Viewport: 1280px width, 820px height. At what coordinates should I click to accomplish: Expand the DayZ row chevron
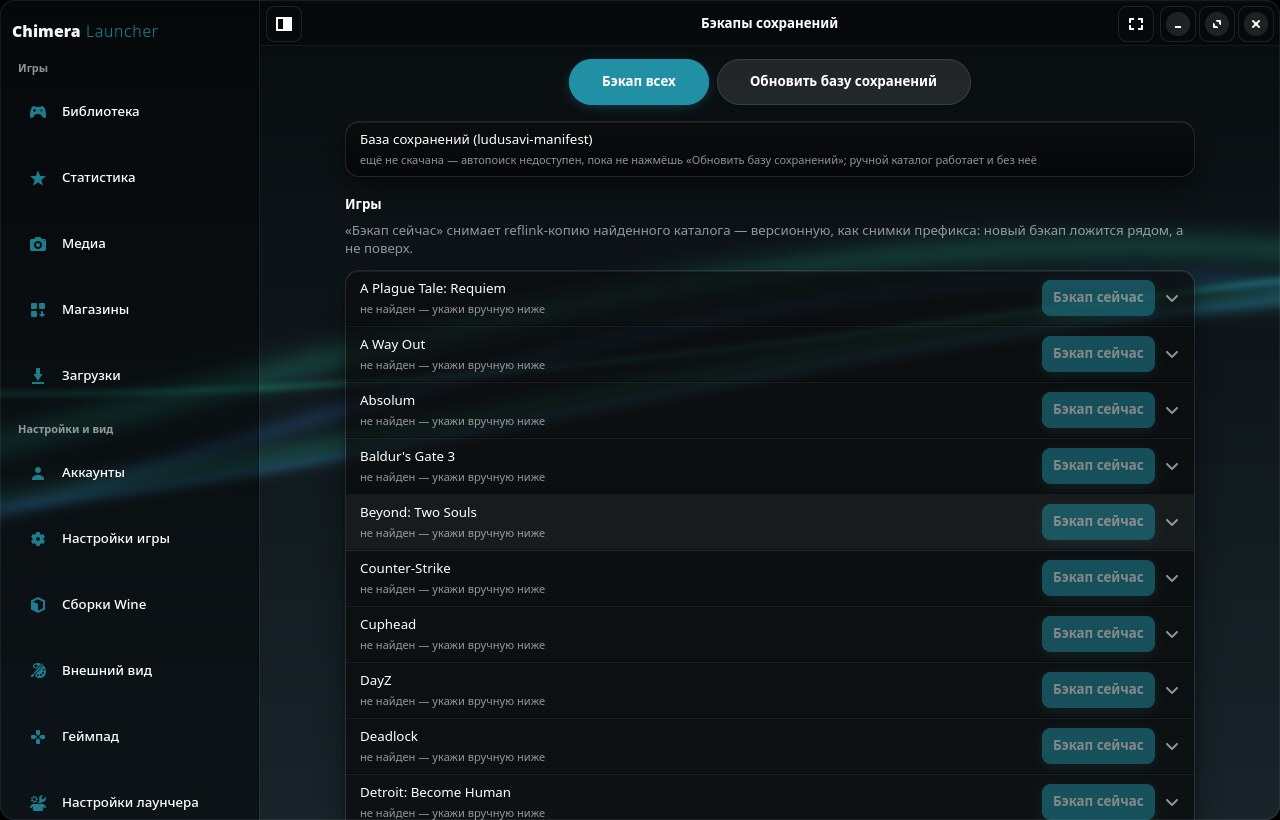[x=1172, y=690]
